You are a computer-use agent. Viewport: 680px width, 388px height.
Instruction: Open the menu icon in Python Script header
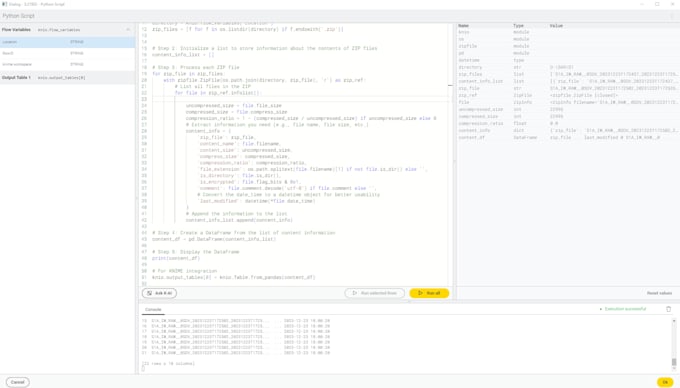[x=672, y=16]
